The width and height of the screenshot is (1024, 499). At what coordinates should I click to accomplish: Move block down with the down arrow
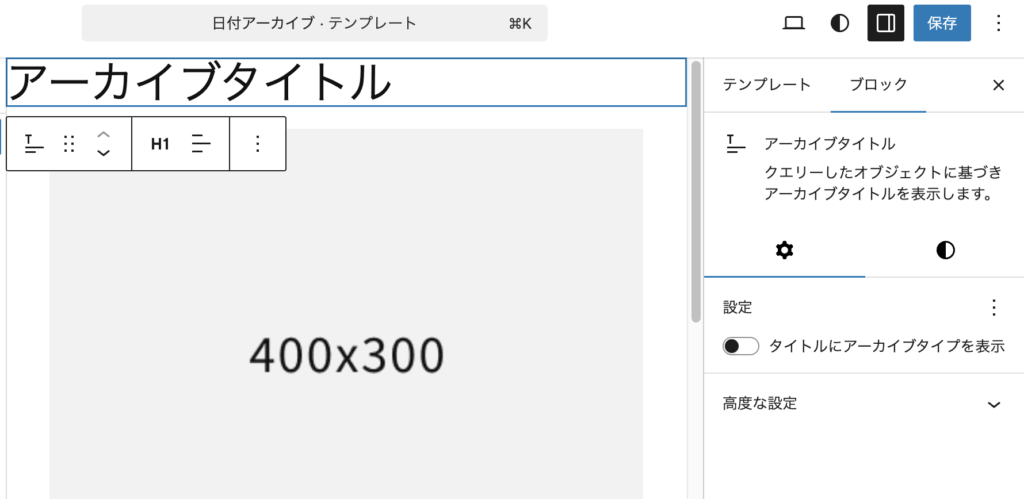(x=103, y=154)
